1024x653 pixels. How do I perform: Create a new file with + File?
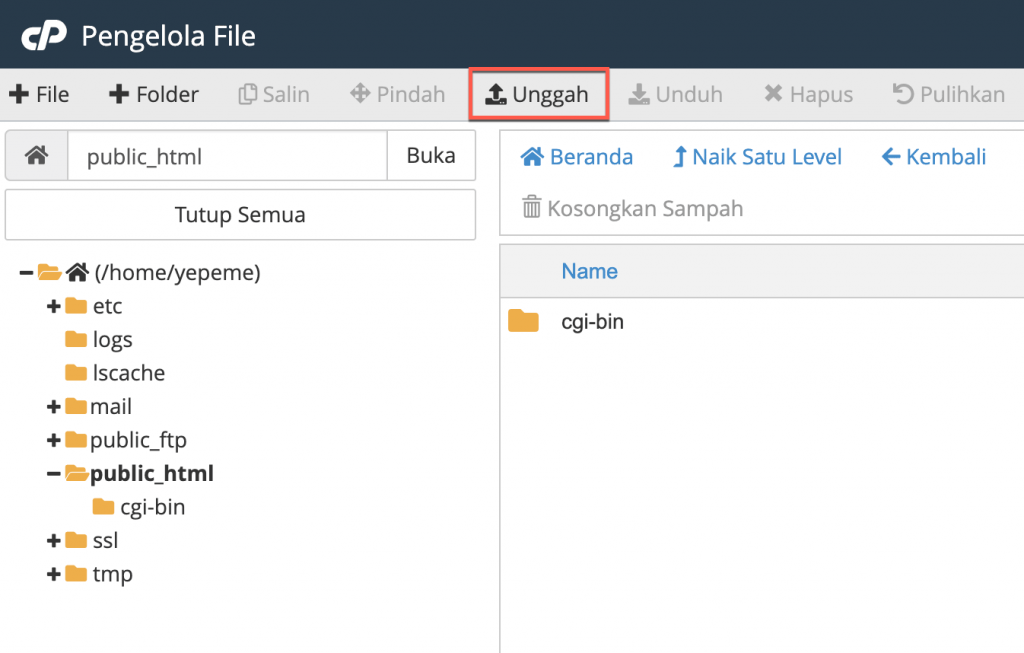click(x=39, y=95)
